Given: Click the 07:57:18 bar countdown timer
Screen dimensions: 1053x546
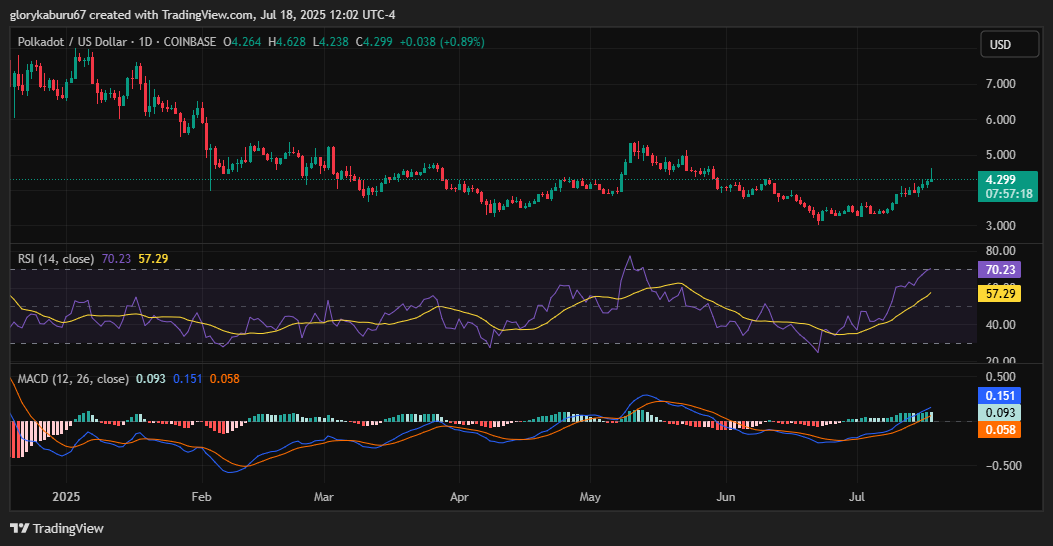Looking at the screenshot, I should point(1007,194).
